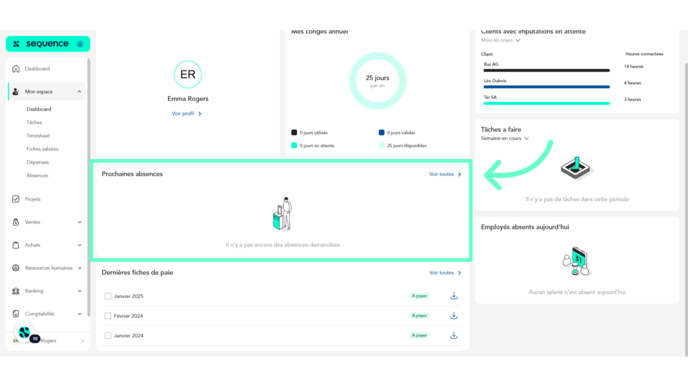Click the 25 jours disponibles legend text
688x387 pixels.
click(407, 146)
